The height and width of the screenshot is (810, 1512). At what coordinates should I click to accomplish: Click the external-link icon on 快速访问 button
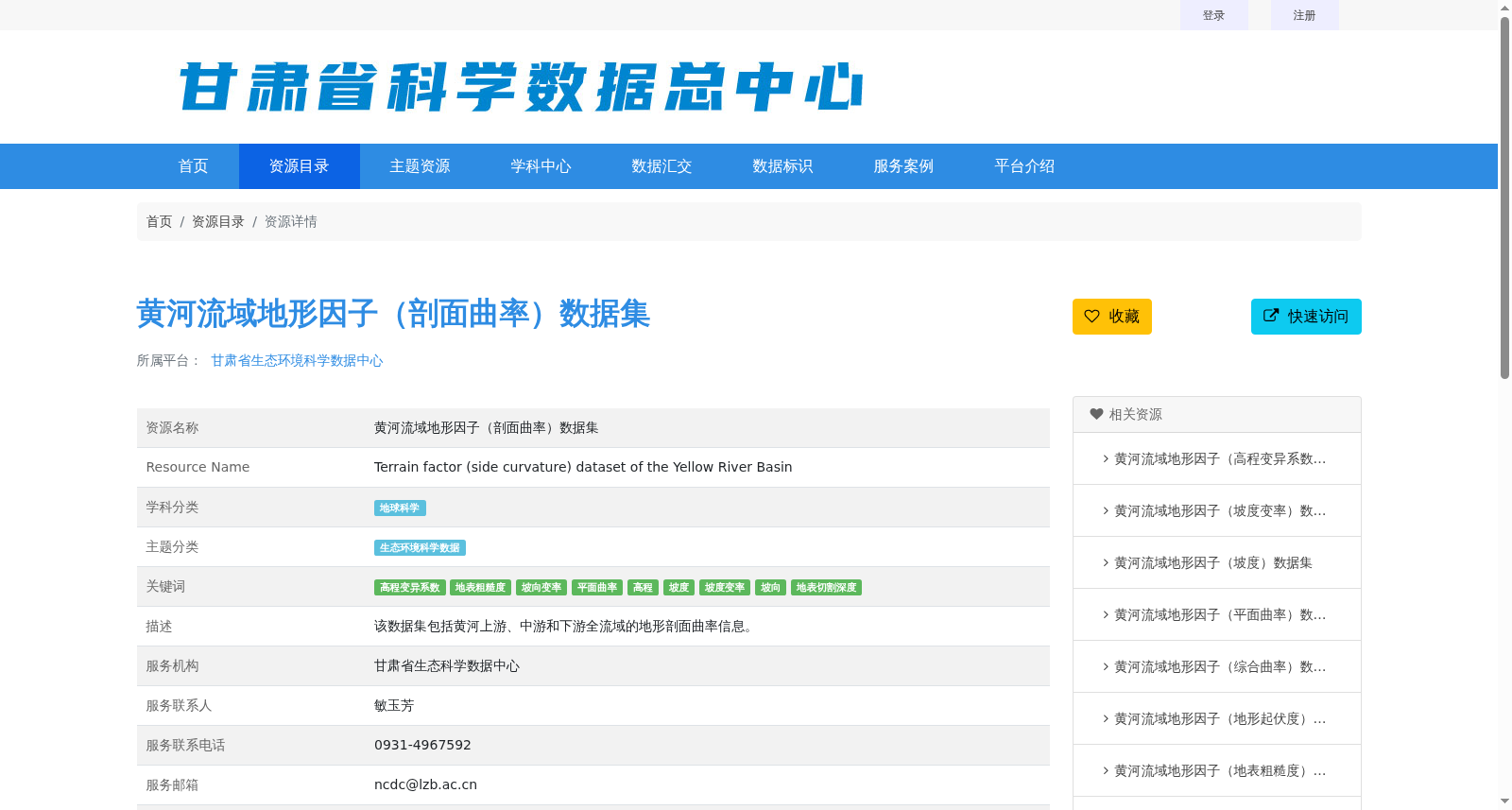coord(1271,316)
